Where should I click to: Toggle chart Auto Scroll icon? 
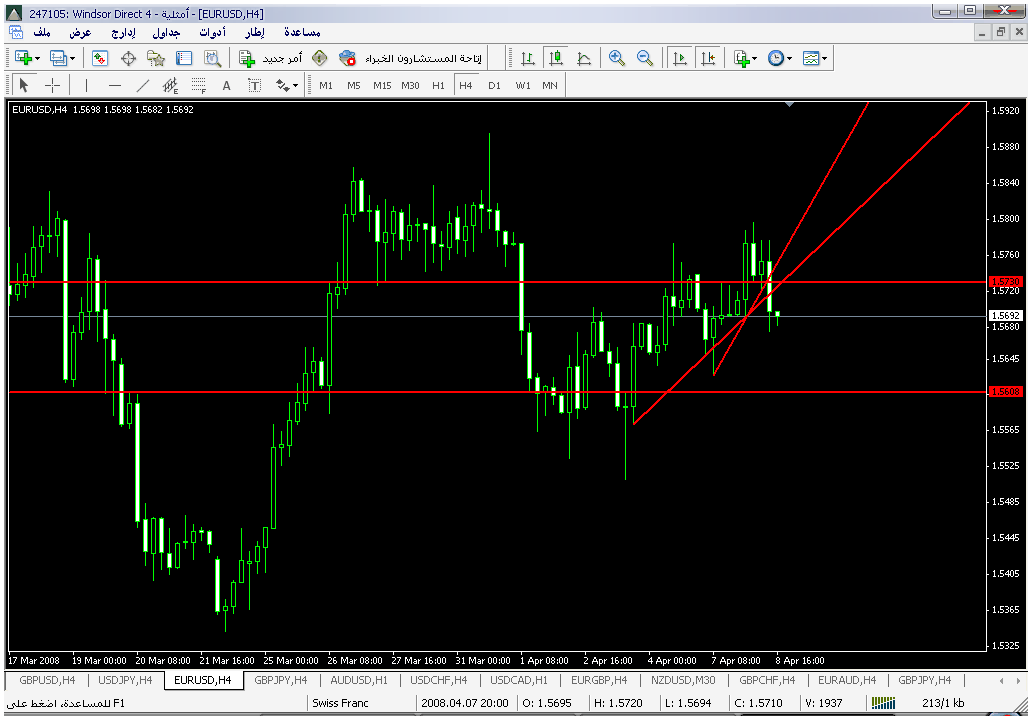[680, 59]
